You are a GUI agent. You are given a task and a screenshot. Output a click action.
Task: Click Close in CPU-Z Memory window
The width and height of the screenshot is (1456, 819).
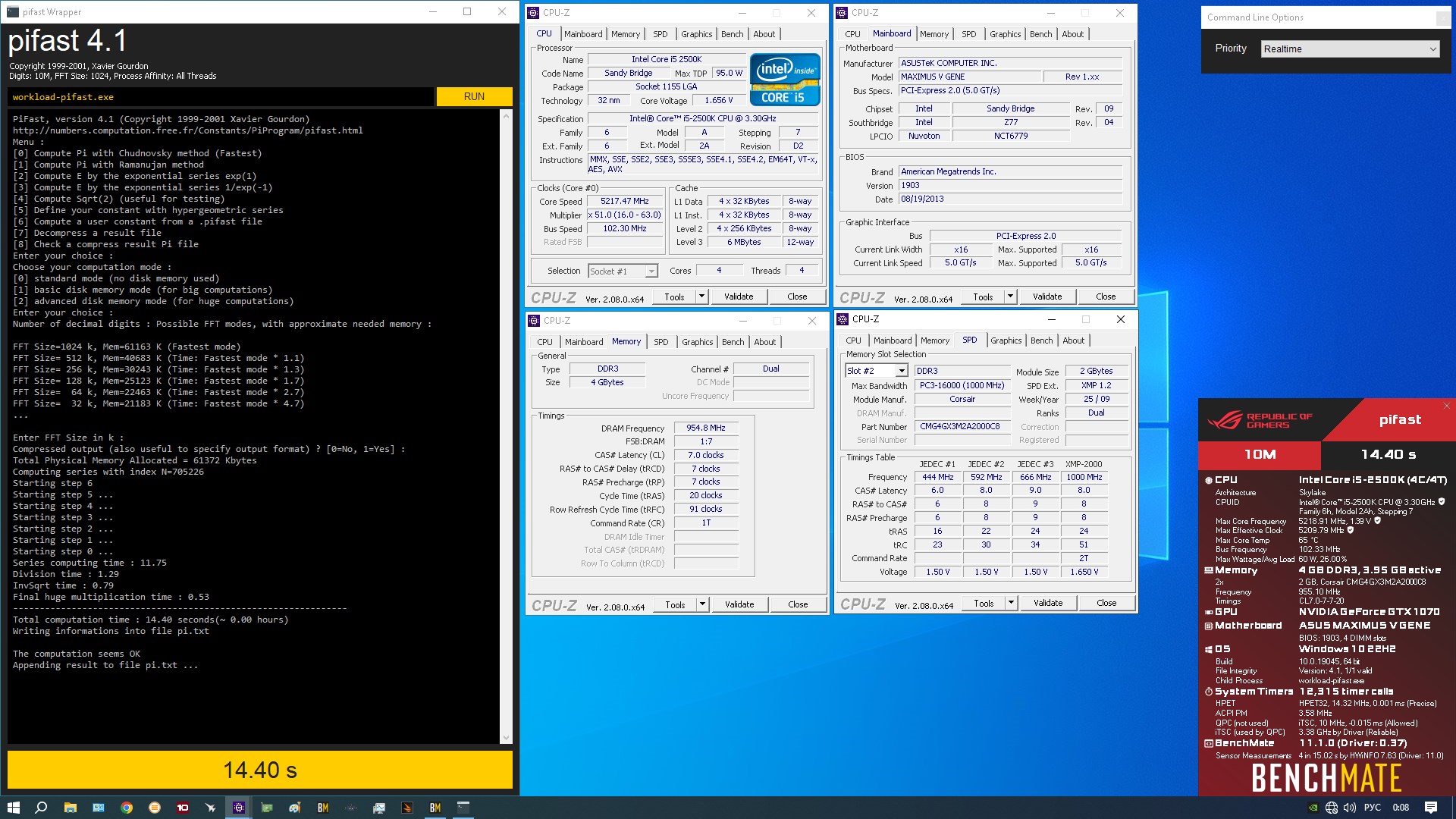click(x=798, y=604)
